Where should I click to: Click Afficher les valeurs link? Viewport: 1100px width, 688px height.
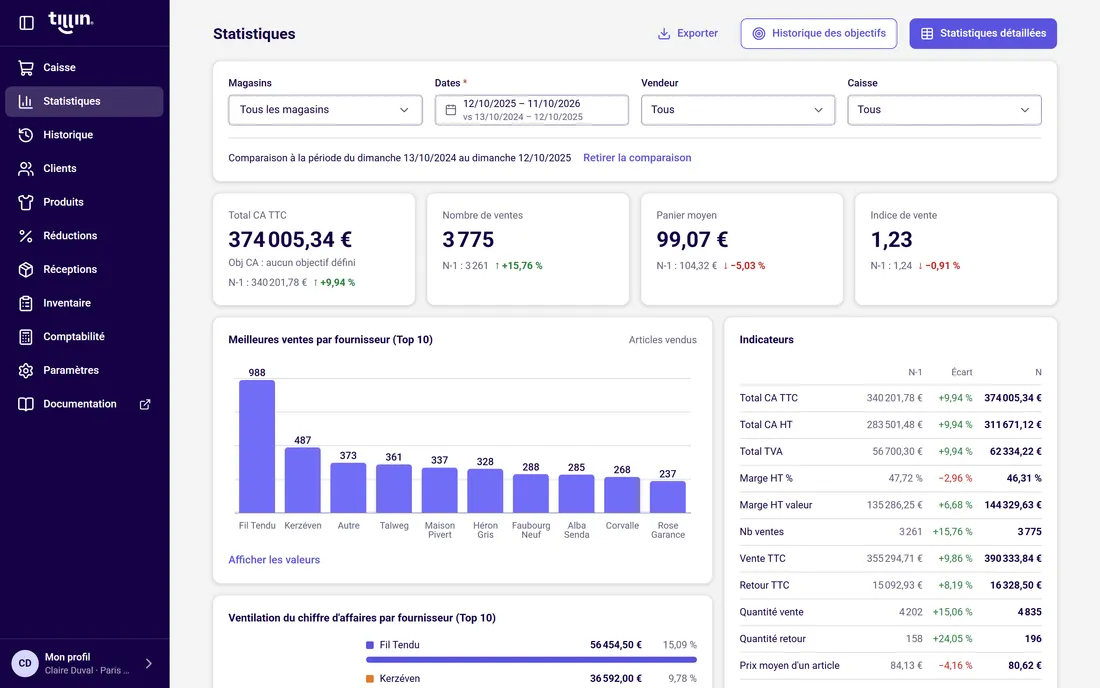[x=274, y=560]
